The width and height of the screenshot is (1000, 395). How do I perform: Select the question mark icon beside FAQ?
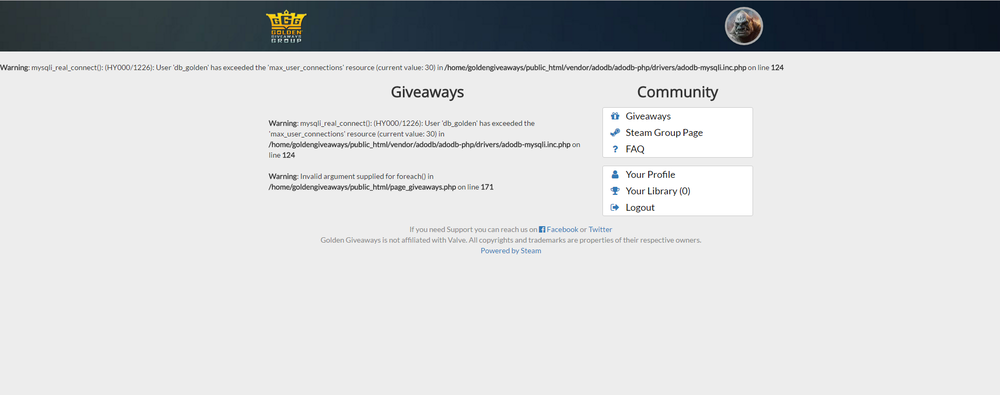615,149
